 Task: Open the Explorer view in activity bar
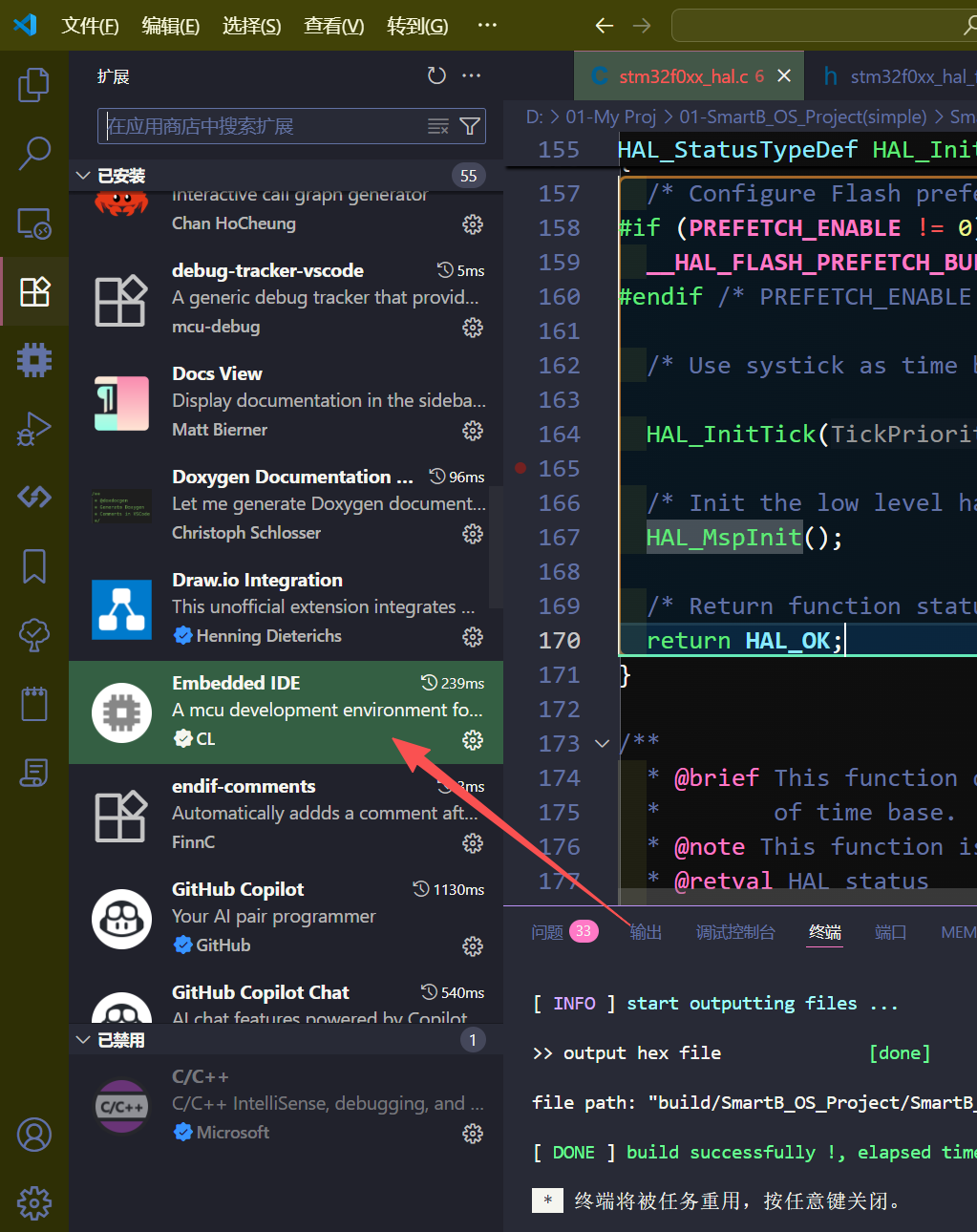point(34,85)
